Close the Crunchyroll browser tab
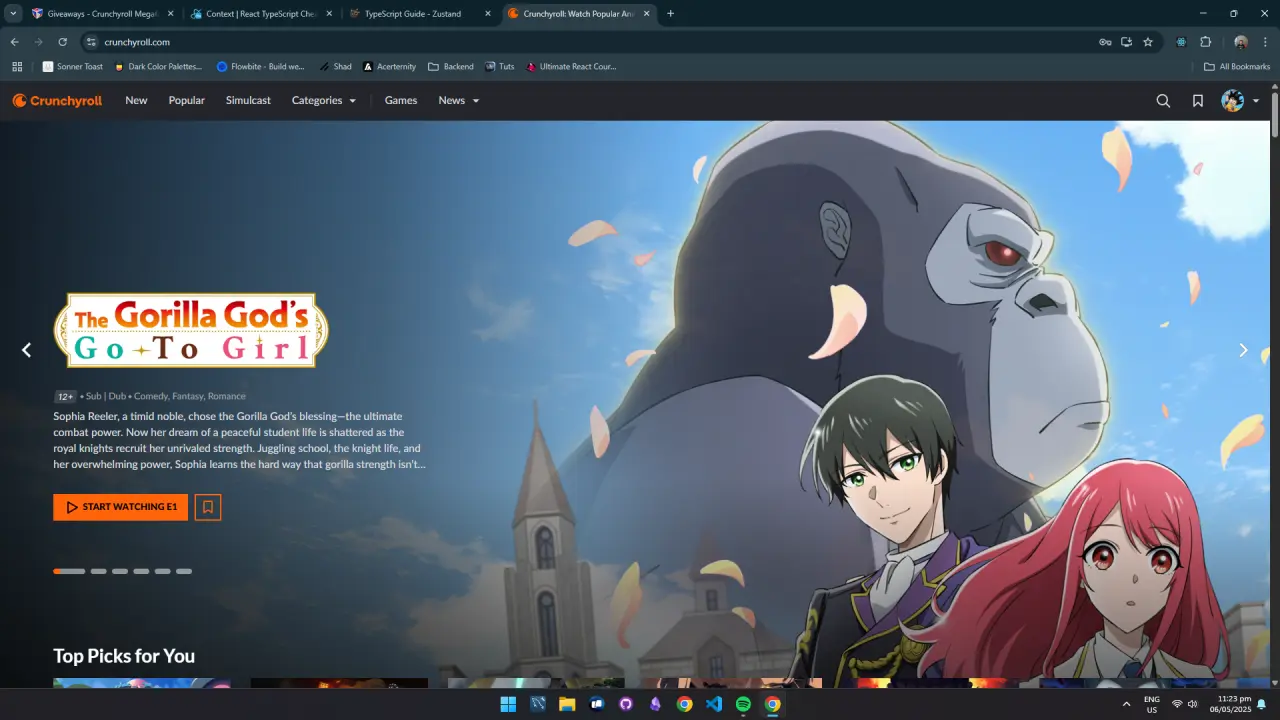 click(646, 14)
